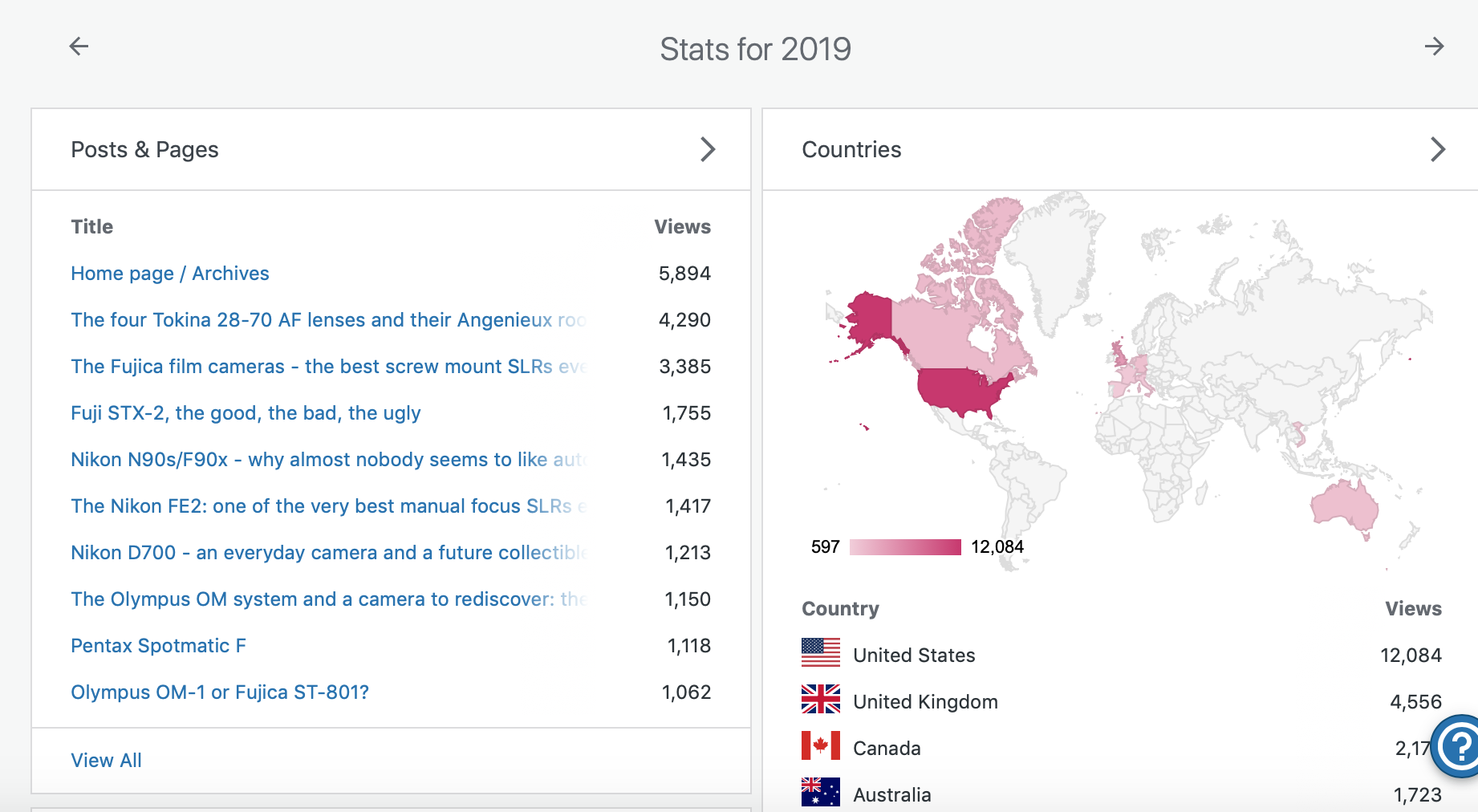Open Fuji STX-2 good, bad, ugly post

point(246,413)
